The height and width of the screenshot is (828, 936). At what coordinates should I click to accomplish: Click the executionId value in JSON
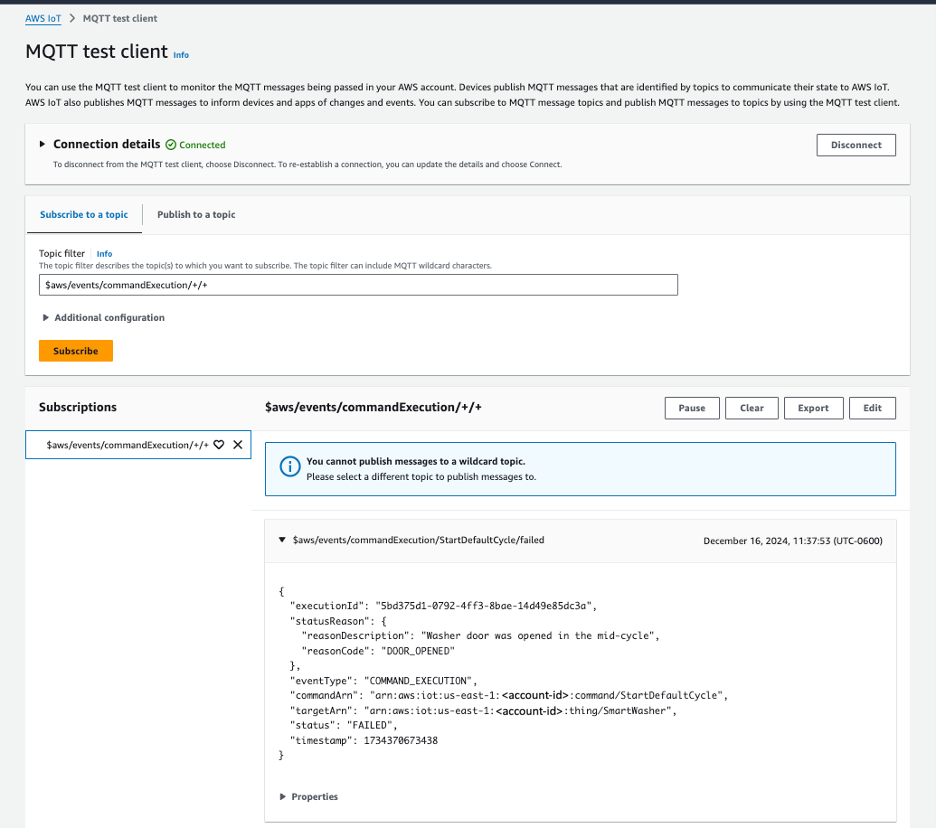(x=483, y=606)
